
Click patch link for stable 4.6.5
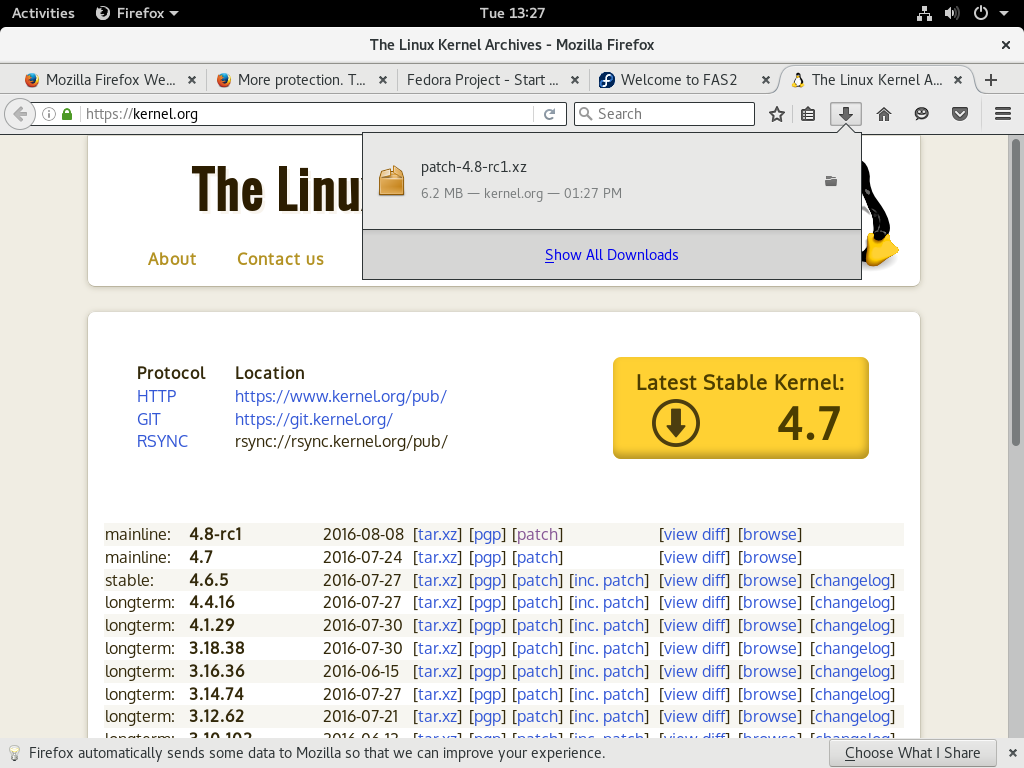click(x=537, y=580)
